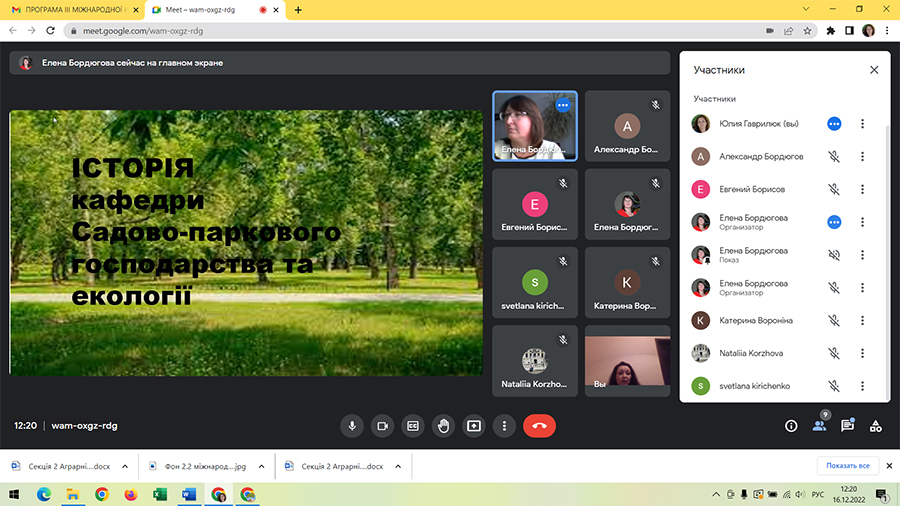Click the Показать все downloads button

click(x=849, y=466)
